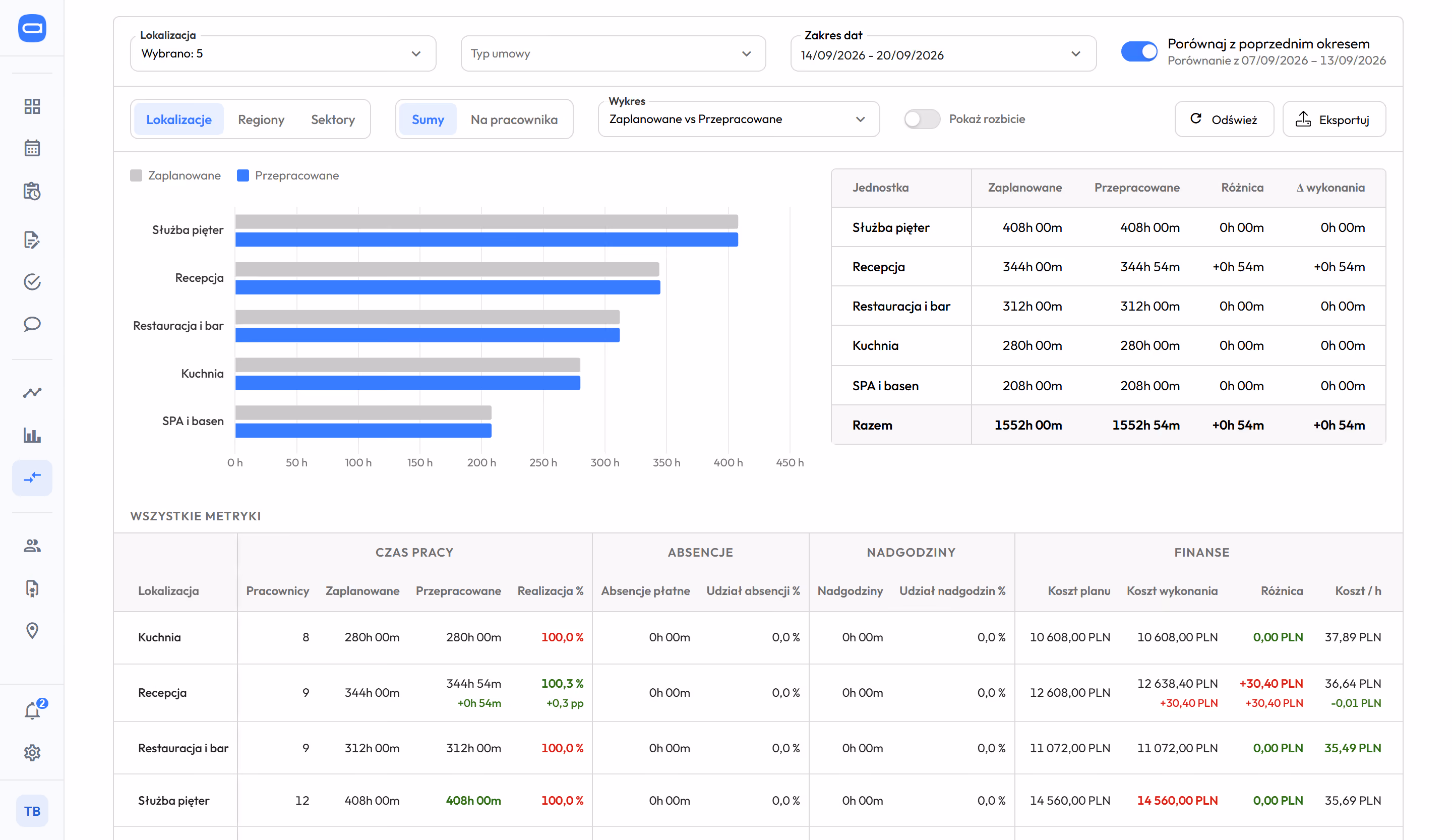Open the checkmark circle icon in sidebar

coord(32,282)
